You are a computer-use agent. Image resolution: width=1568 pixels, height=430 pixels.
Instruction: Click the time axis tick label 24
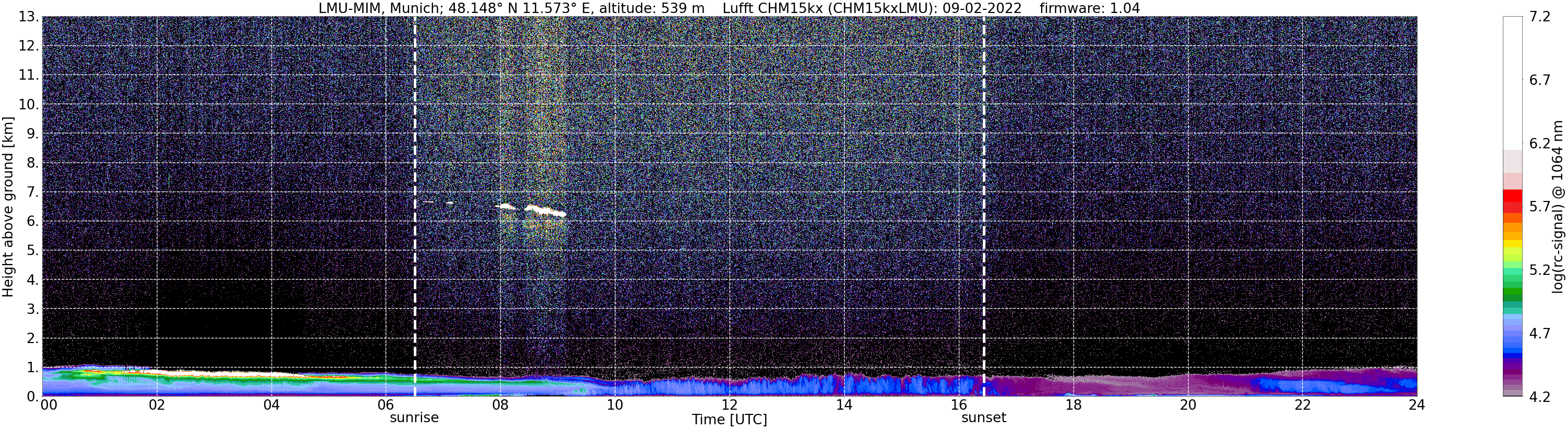1417,405
